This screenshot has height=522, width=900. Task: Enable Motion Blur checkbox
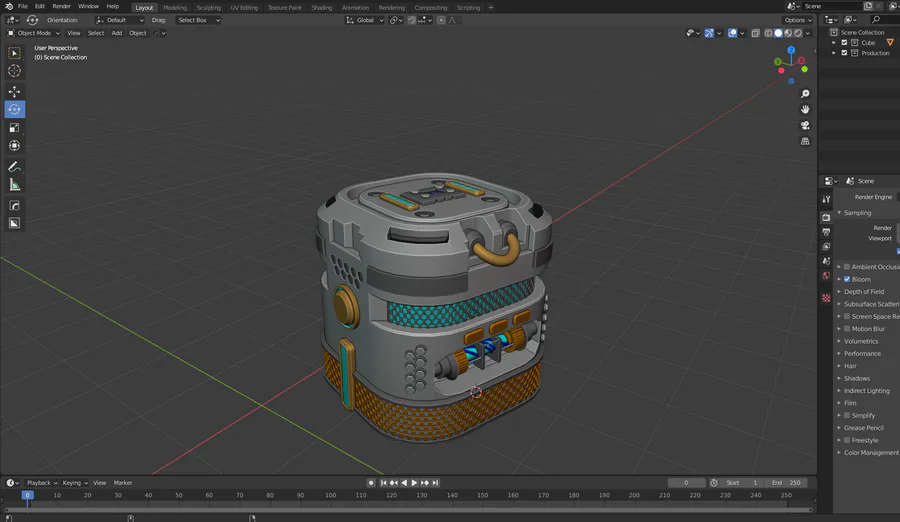coord(847,329)
